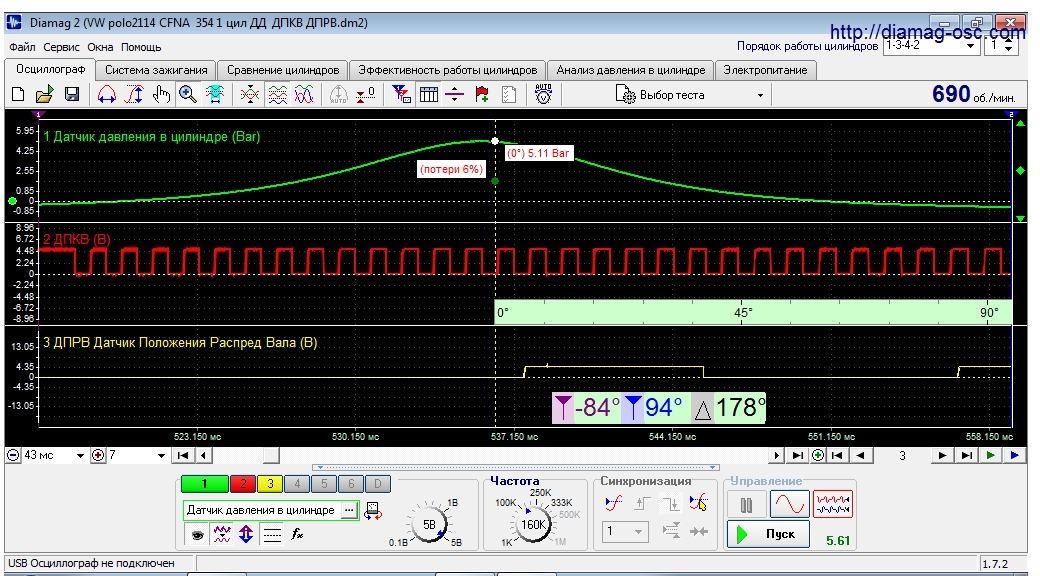The width and height of the screenshot is (1040, 576).
Task: Click fit-waveform-to-width cyan icon
Action: (x=215, y=94)
